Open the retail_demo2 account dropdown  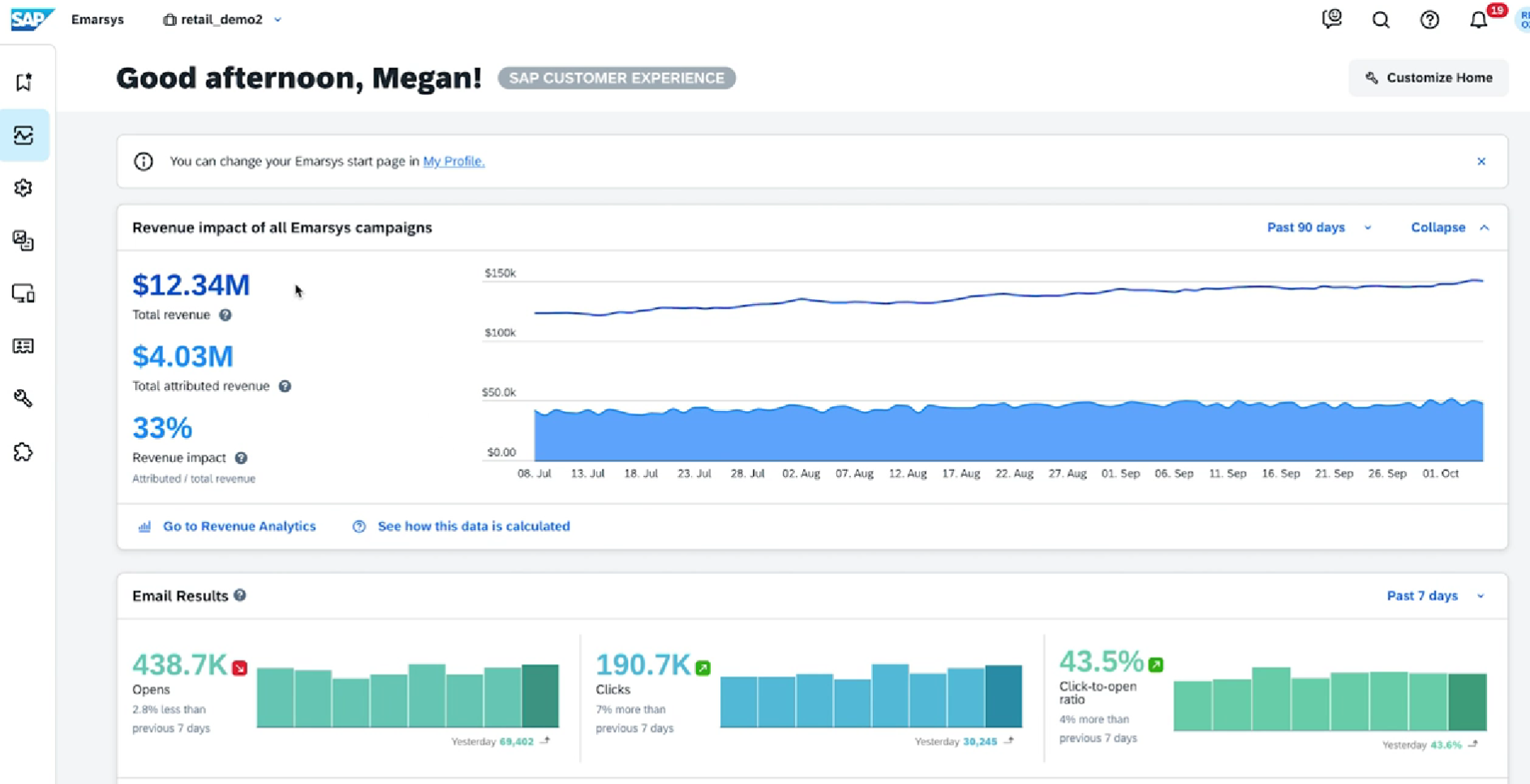pos(222,19)
